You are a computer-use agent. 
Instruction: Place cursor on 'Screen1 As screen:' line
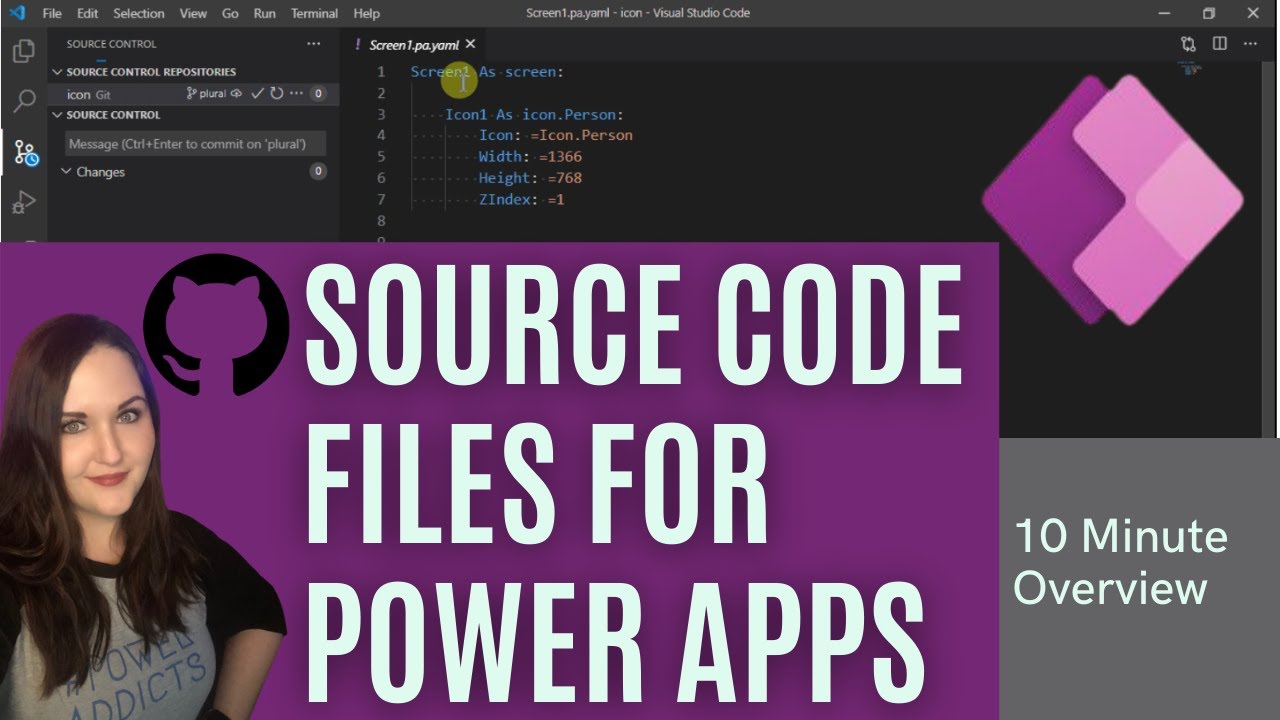(x=487, y=72)
